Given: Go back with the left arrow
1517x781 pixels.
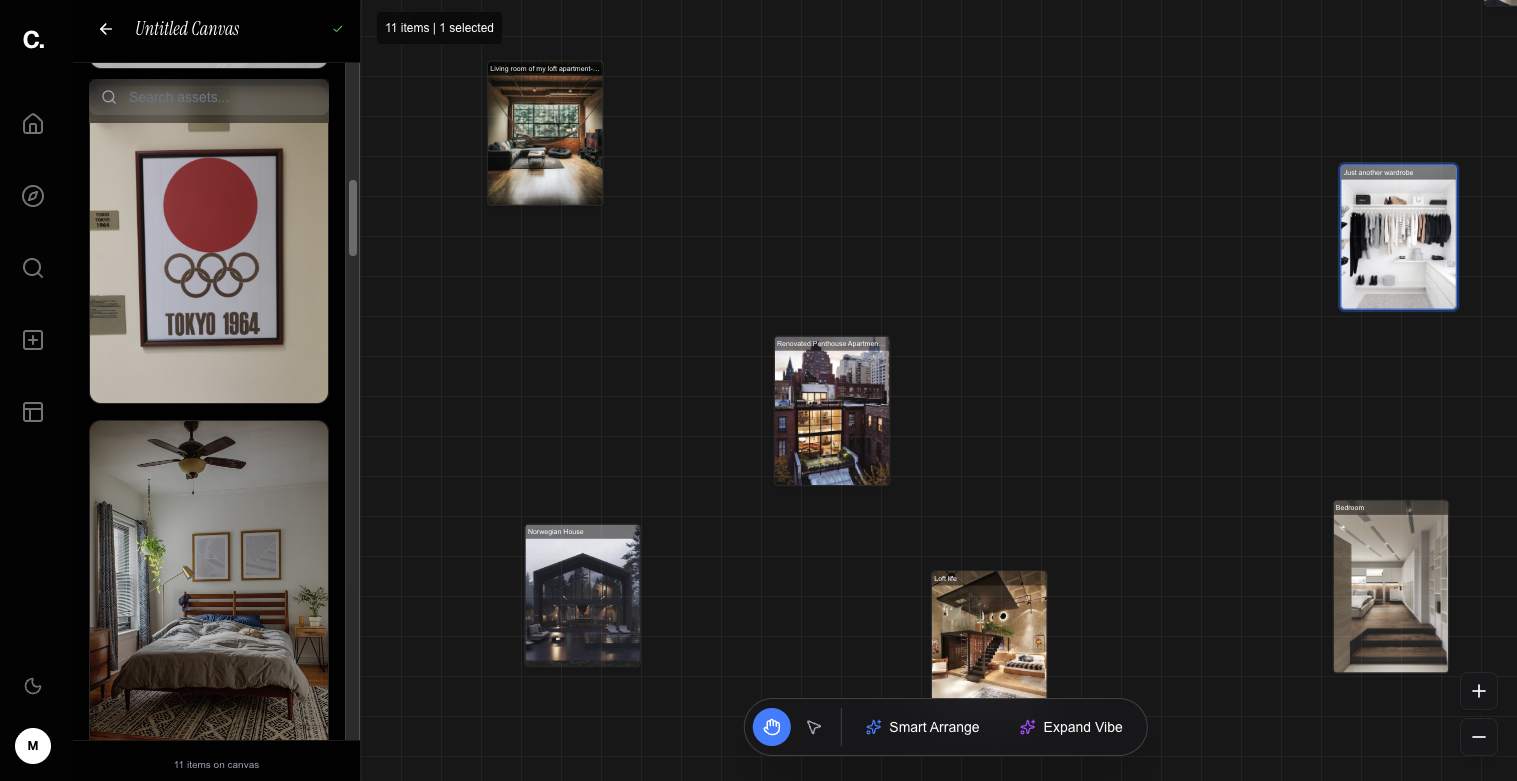Looking at the screenshot, I should [x=106, y=29].
